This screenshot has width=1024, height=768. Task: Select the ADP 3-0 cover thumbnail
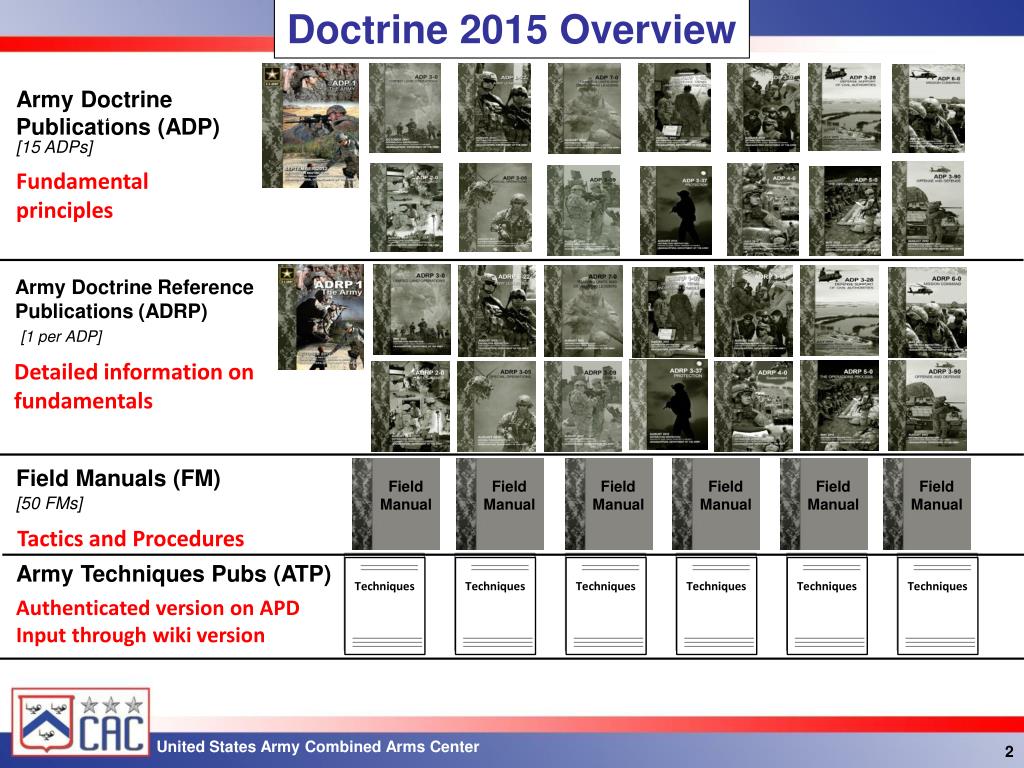[405, 108]
